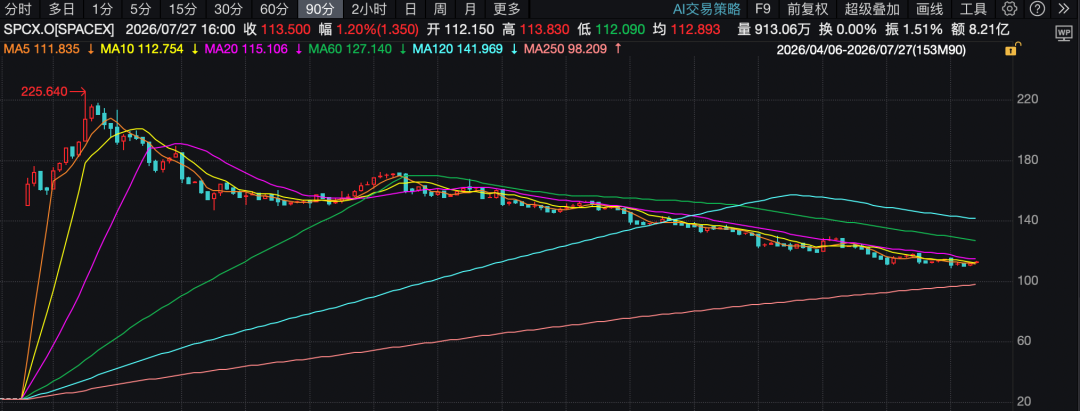Viewport: 1080px width, 411px height.
Task: Select the 60分 period tab
Action: click(x=273, y=9)
